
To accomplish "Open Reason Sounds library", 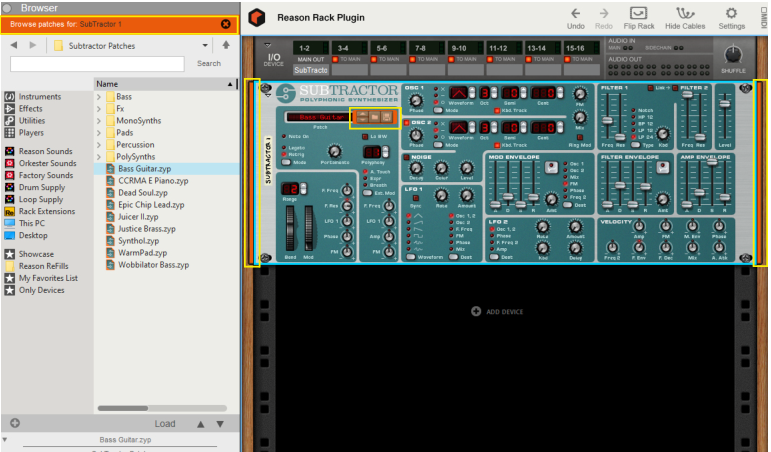I will pyautogui.click(x=45, y=151).
